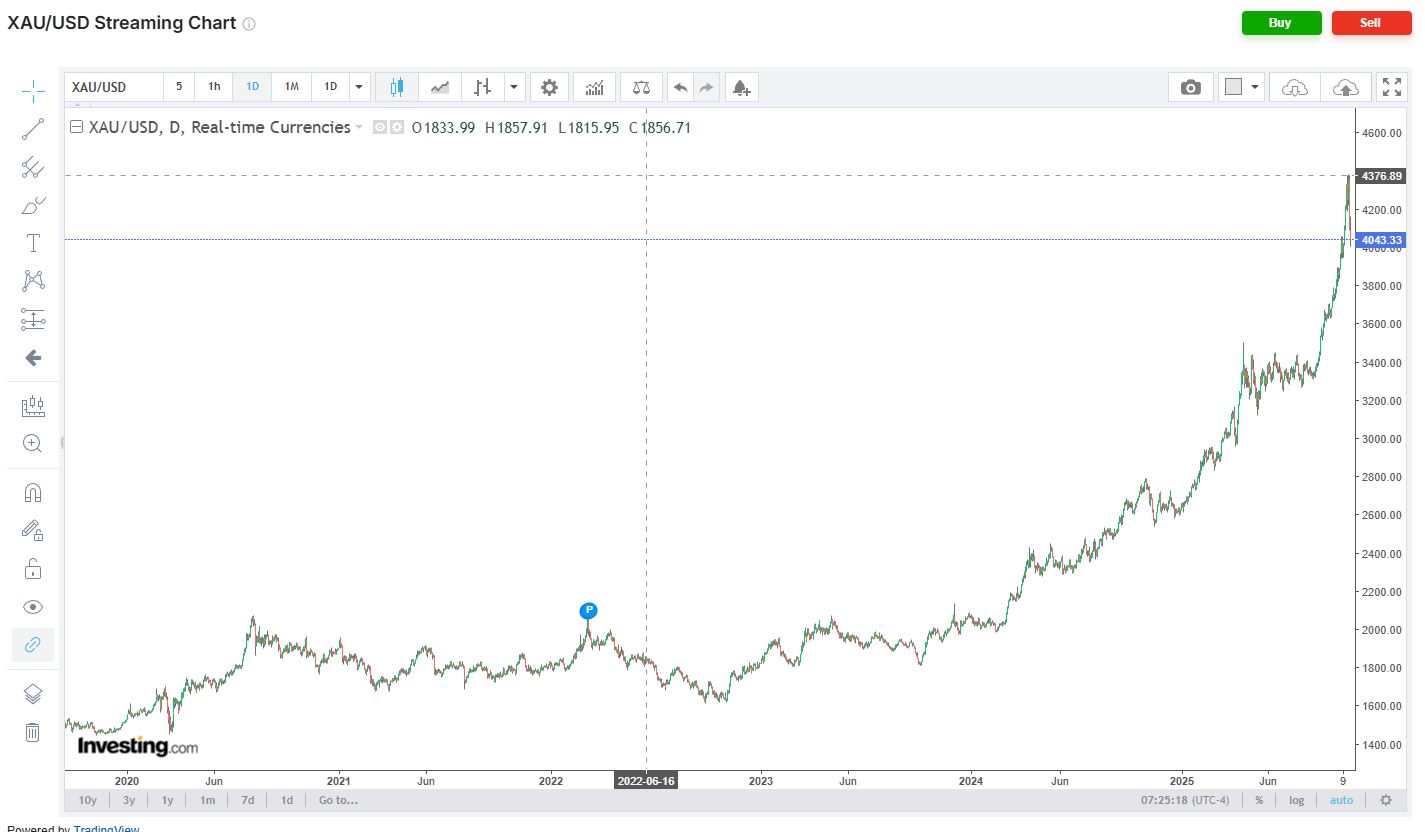
Task: Load a saved chart layout from cloud
Action: 1295,87
